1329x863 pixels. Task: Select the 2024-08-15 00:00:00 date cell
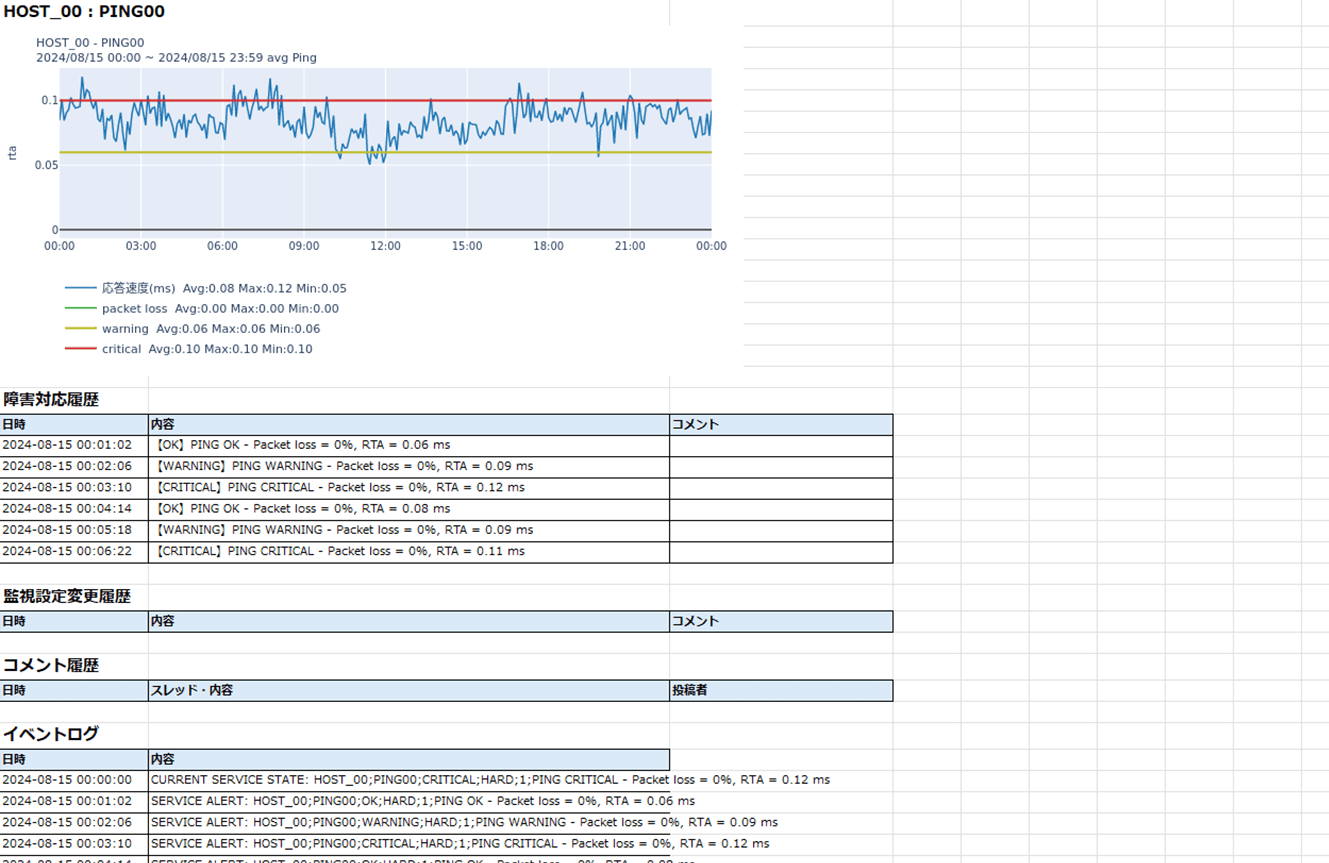coord(74,780)
